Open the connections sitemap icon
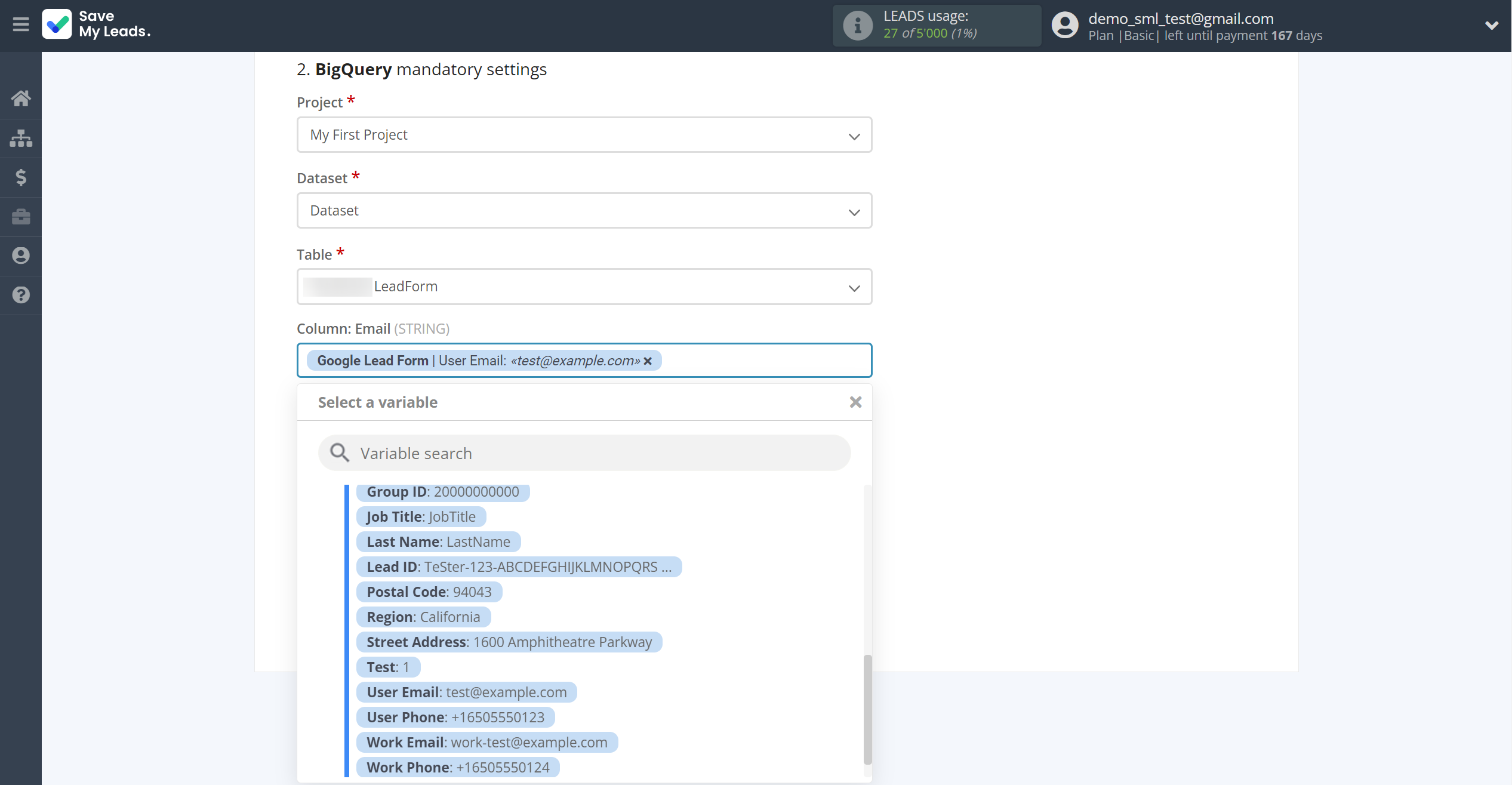The image size is (1512, 785). click(21, 138)
